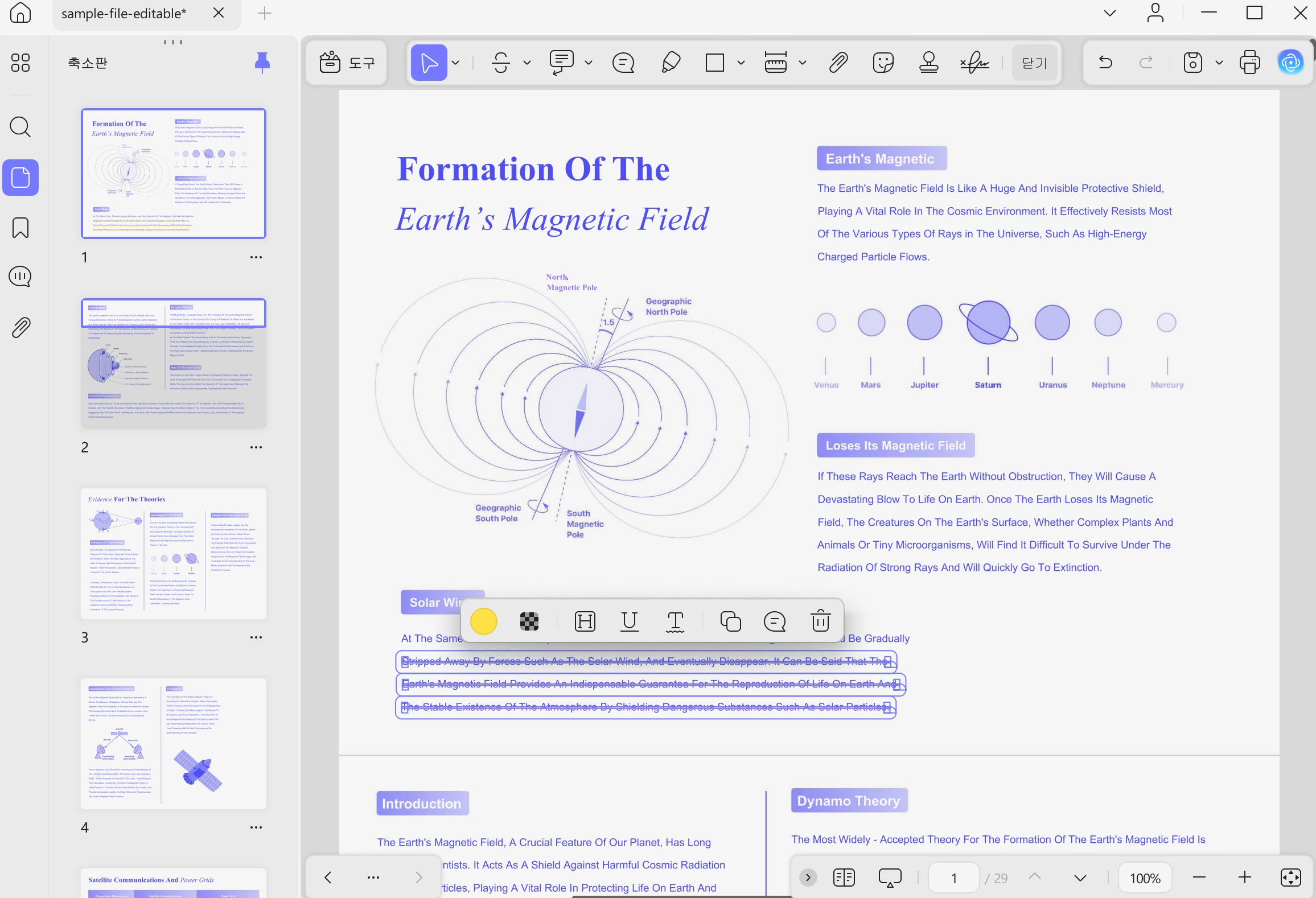Open the 도구 tools menu

tap(347, 63)
